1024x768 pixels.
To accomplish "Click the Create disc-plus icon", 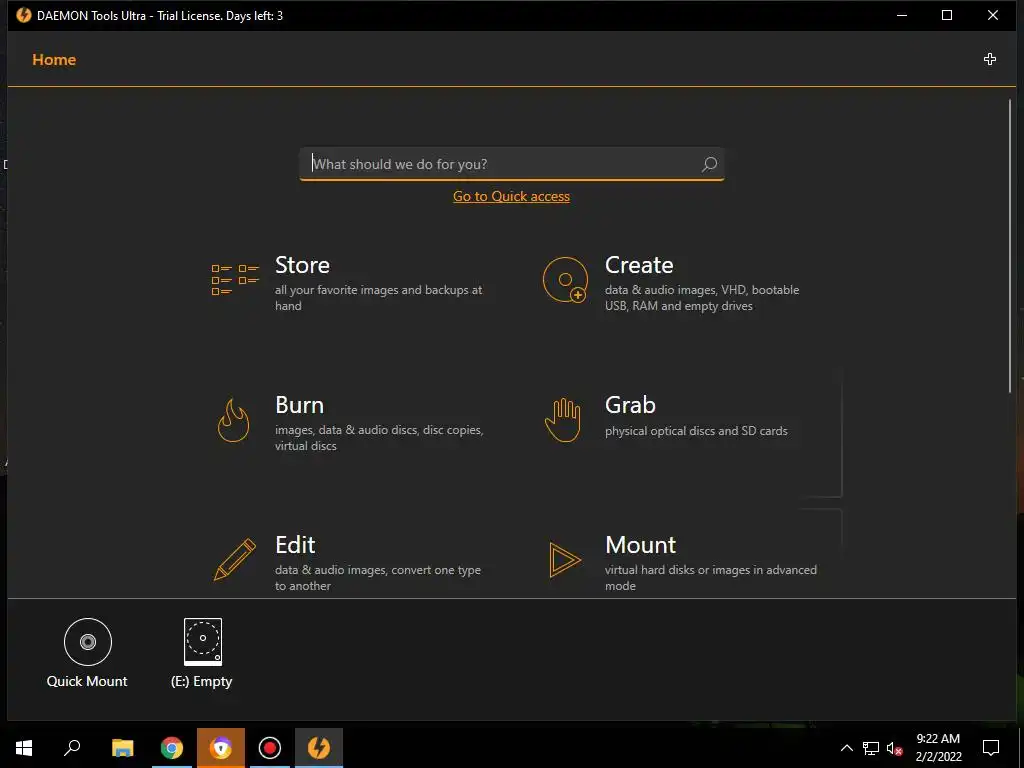I will [x=565, y=280].
